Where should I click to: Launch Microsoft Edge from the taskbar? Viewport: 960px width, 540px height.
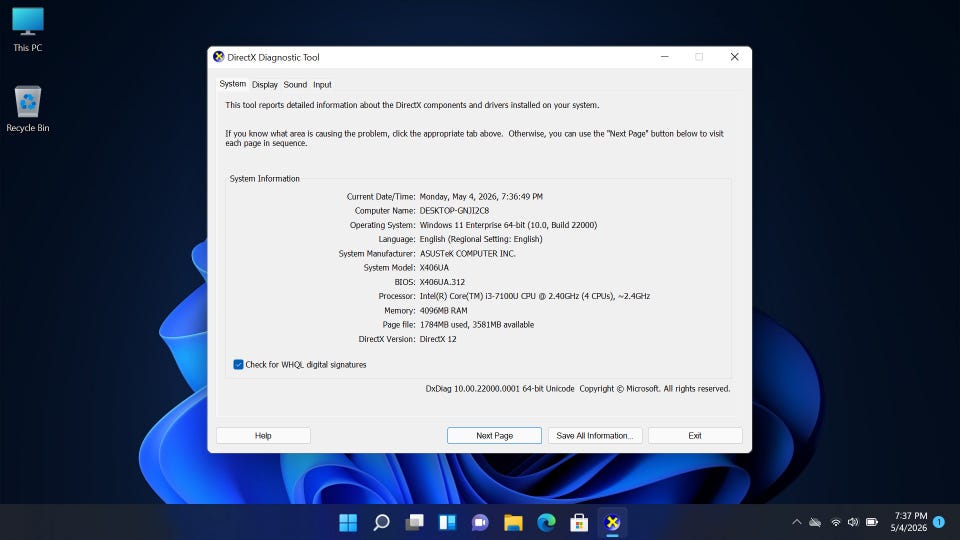[546, 522]
